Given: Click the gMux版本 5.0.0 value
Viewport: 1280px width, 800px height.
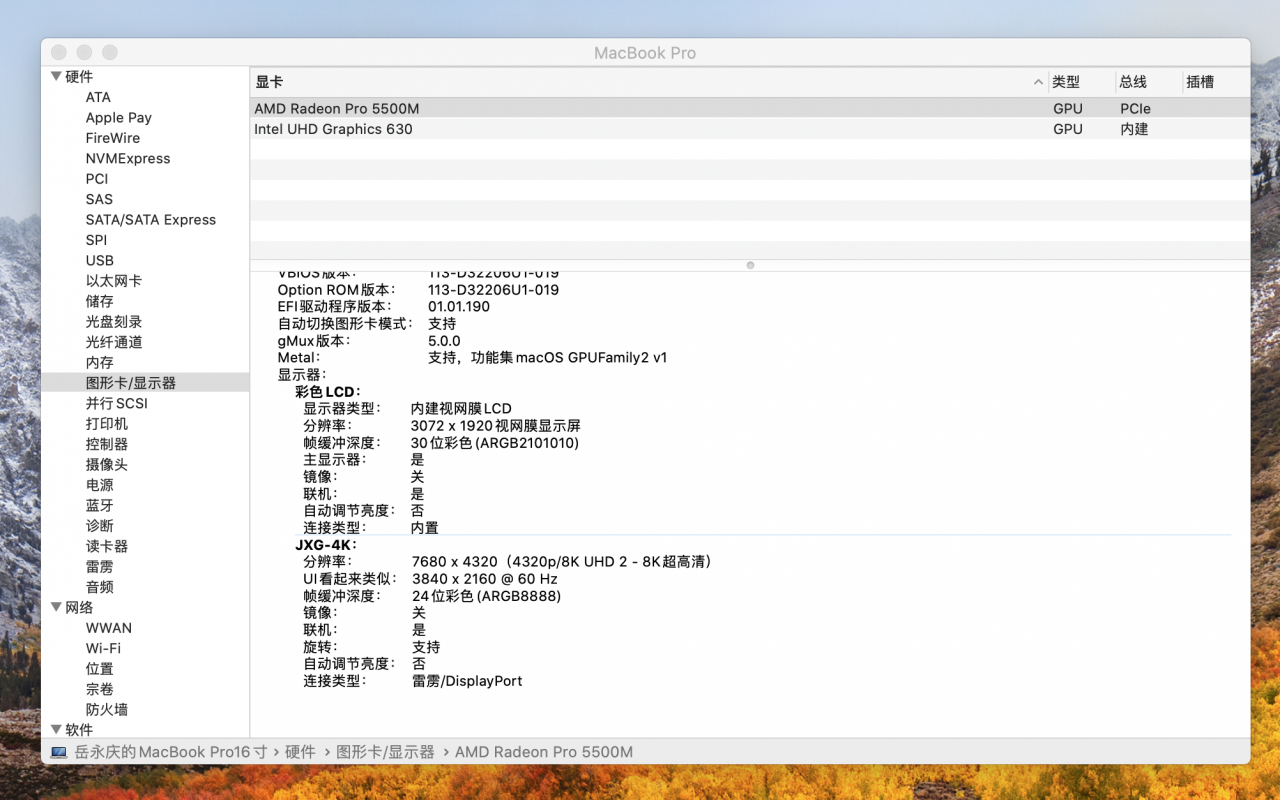Looking at the screenshot, I should pos(444,341).
